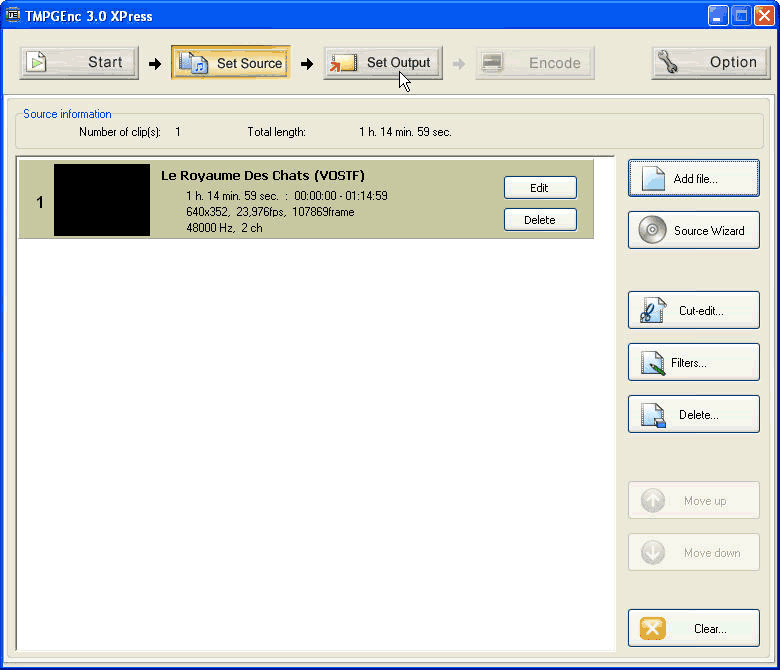Click the Set Source film-and-music icon
This screenshot has width=780, height=670.
pos(193,62)
